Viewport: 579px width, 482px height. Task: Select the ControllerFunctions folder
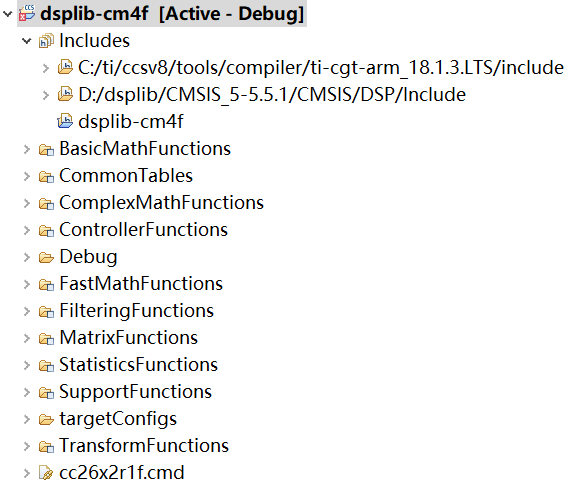tap(143, 230)
